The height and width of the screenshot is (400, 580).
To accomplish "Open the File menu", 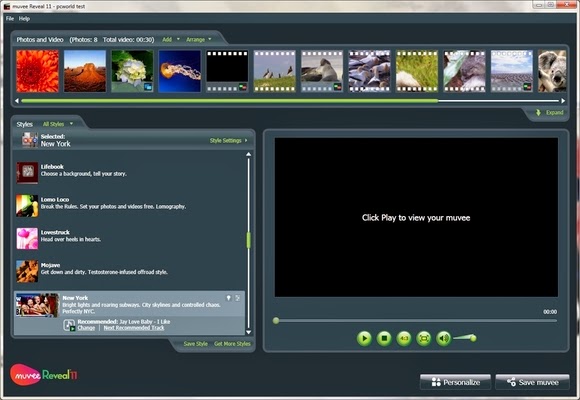I will coord(10,19).
